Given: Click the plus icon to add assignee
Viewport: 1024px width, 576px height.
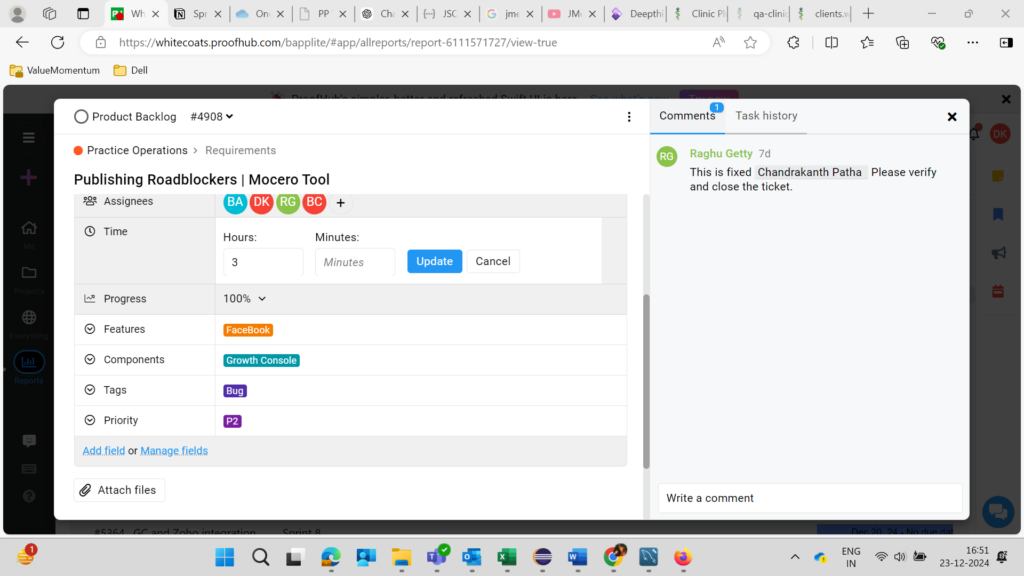Looking at the screenshot, I should pyautogui.click(x=340, y=203).
